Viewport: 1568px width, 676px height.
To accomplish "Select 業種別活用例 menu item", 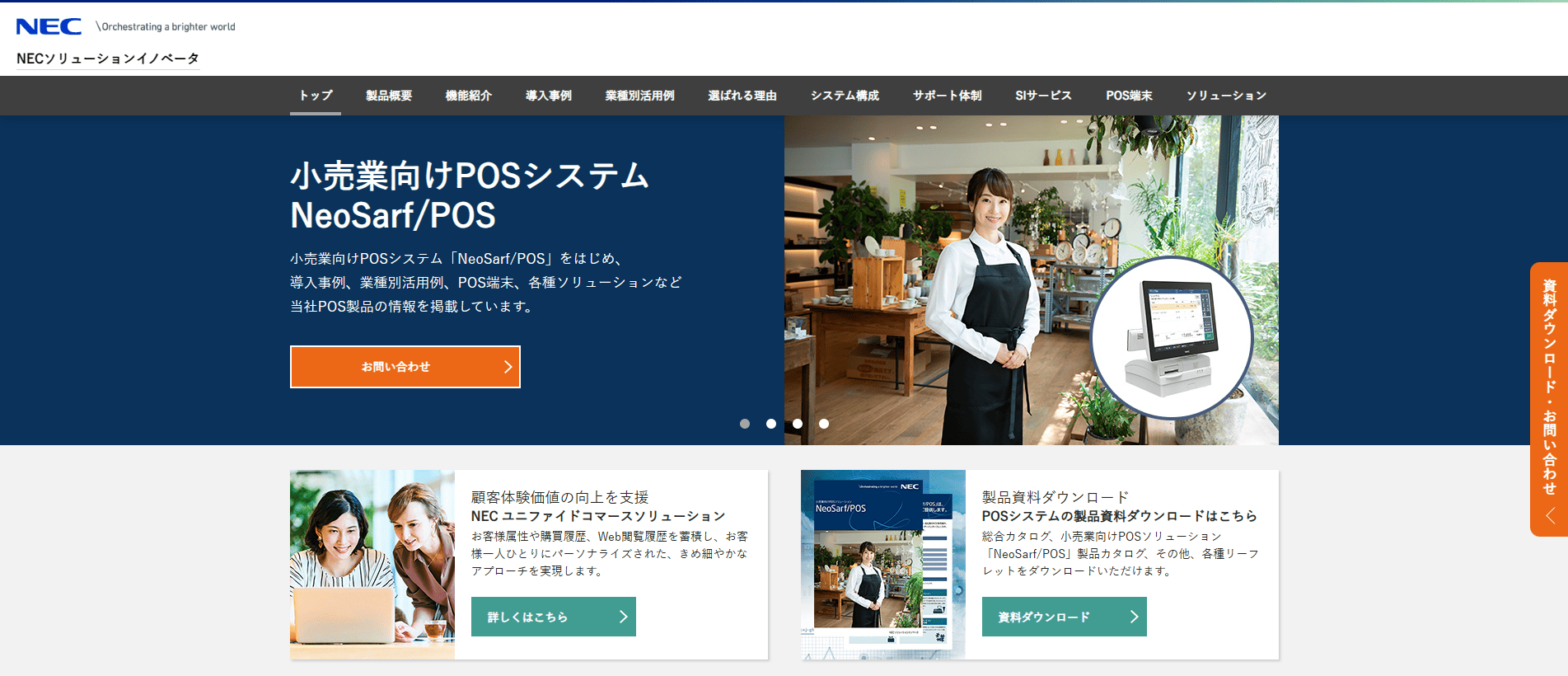I will (640, 96).
